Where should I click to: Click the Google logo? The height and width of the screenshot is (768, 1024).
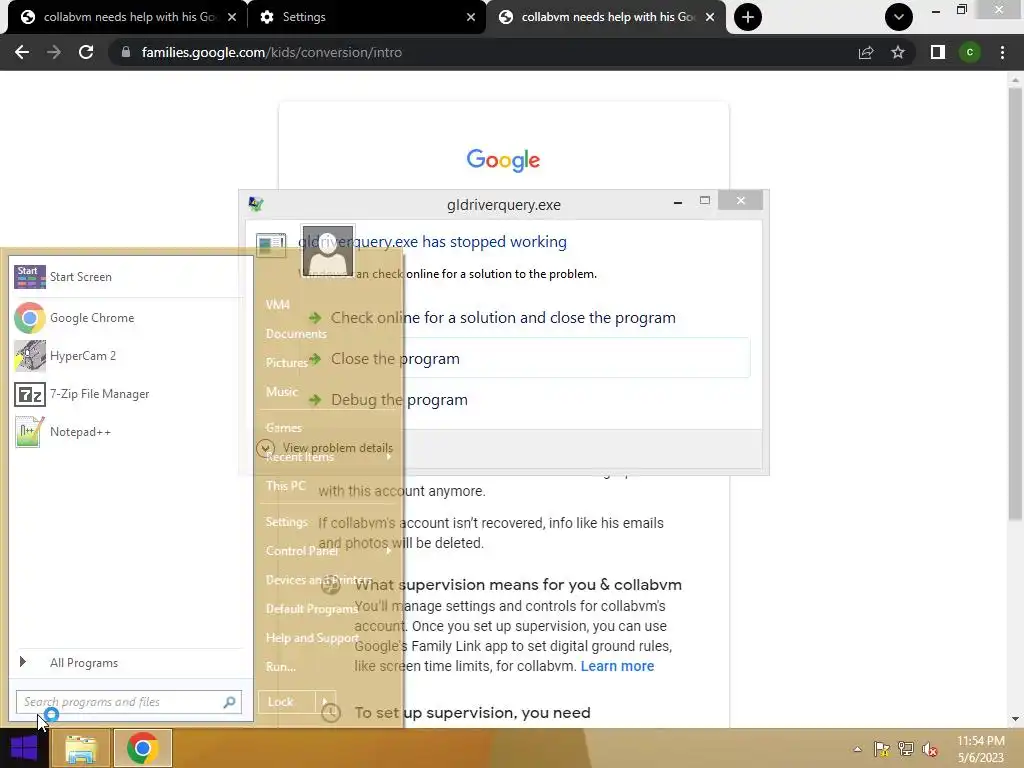[503, 159]
